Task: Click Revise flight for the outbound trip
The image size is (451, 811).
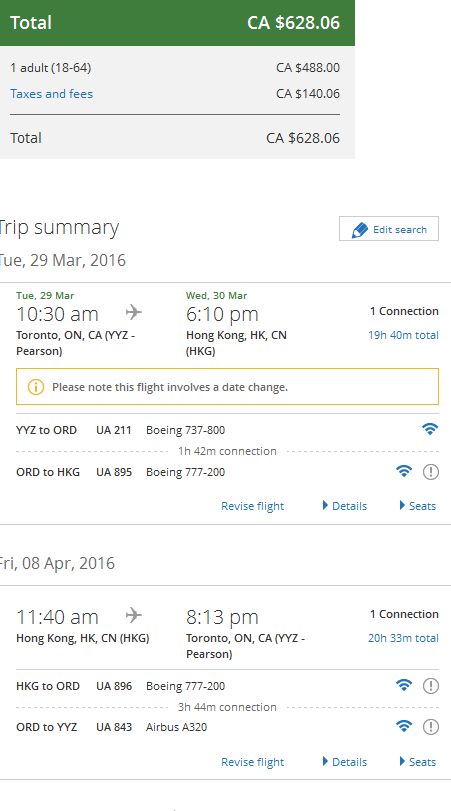Action: (x=252, y=506)
